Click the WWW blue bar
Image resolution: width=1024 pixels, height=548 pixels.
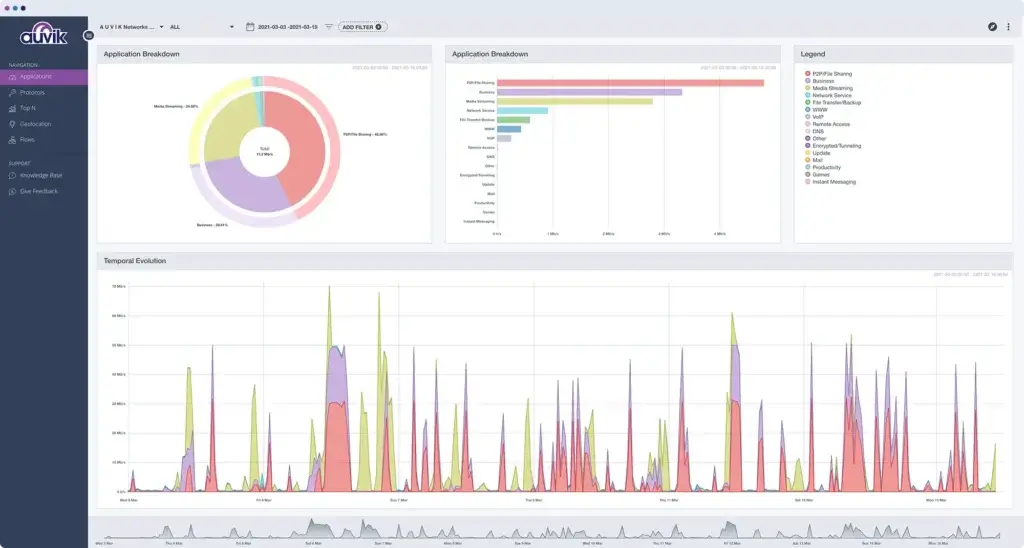point(509,129)
